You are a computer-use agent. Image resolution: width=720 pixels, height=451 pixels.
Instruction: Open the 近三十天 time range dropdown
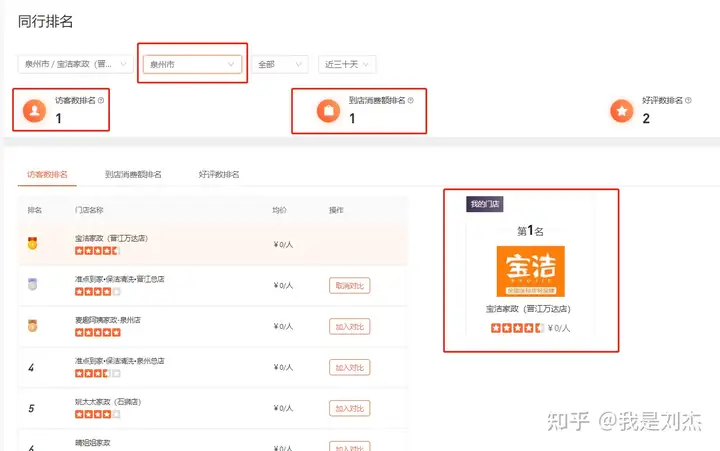tap(347, 64)
